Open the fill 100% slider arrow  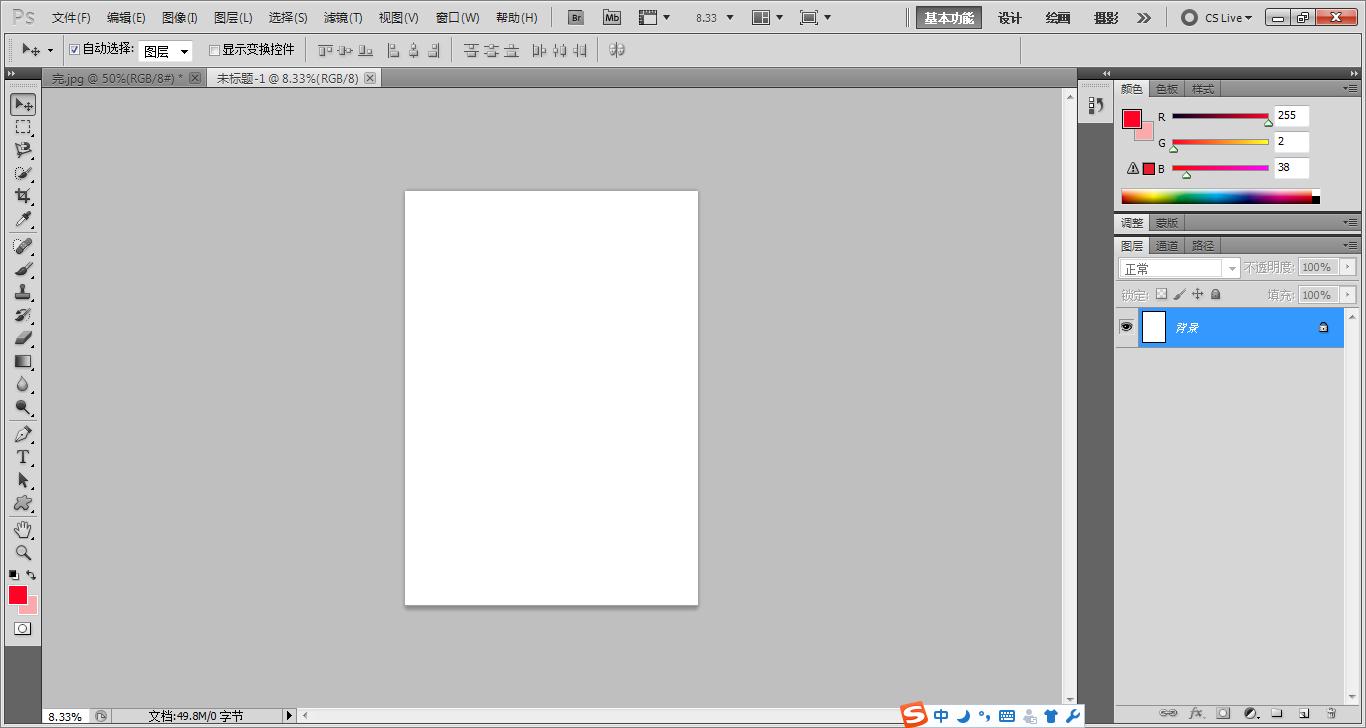click(x=1348, y=295)
